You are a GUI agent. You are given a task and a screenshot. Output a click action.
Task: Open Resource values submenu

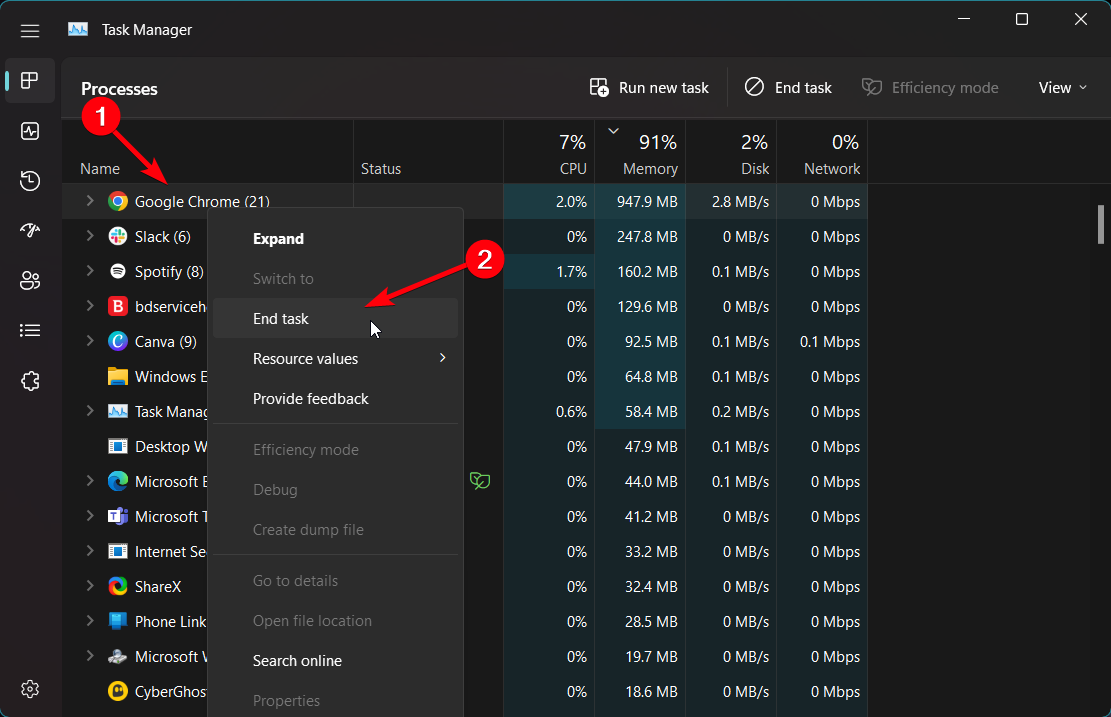[305, 359]
